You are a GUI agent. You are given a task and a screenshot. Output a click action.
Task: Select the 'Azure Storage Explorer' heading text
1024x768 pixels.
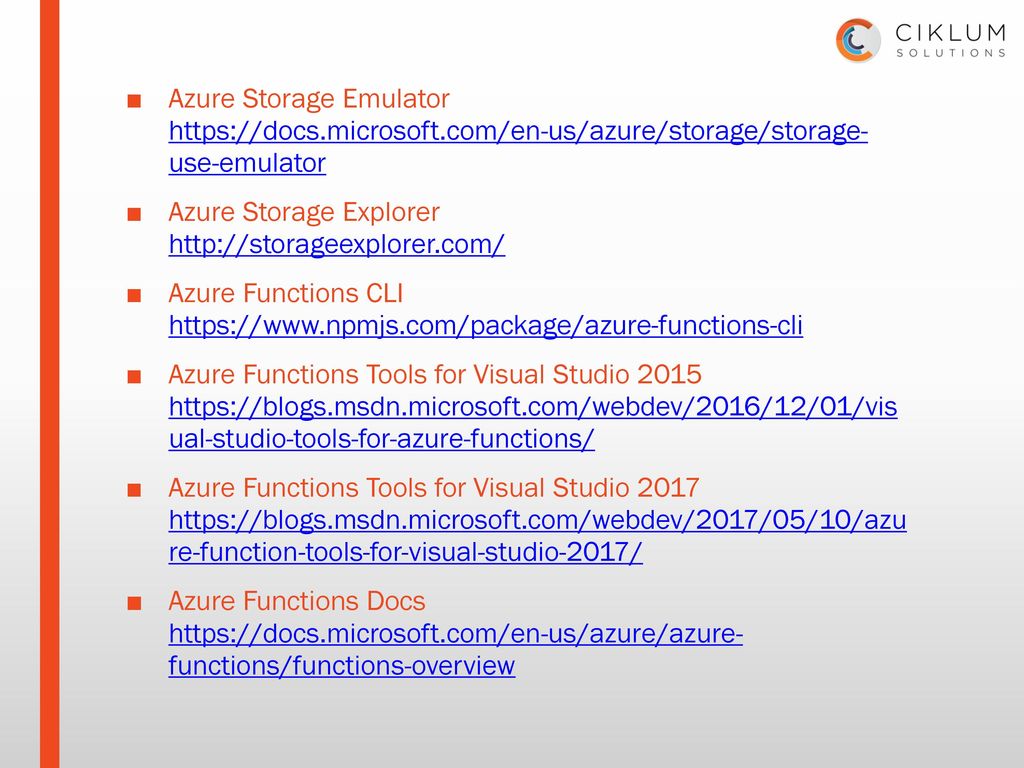point(304,212)
